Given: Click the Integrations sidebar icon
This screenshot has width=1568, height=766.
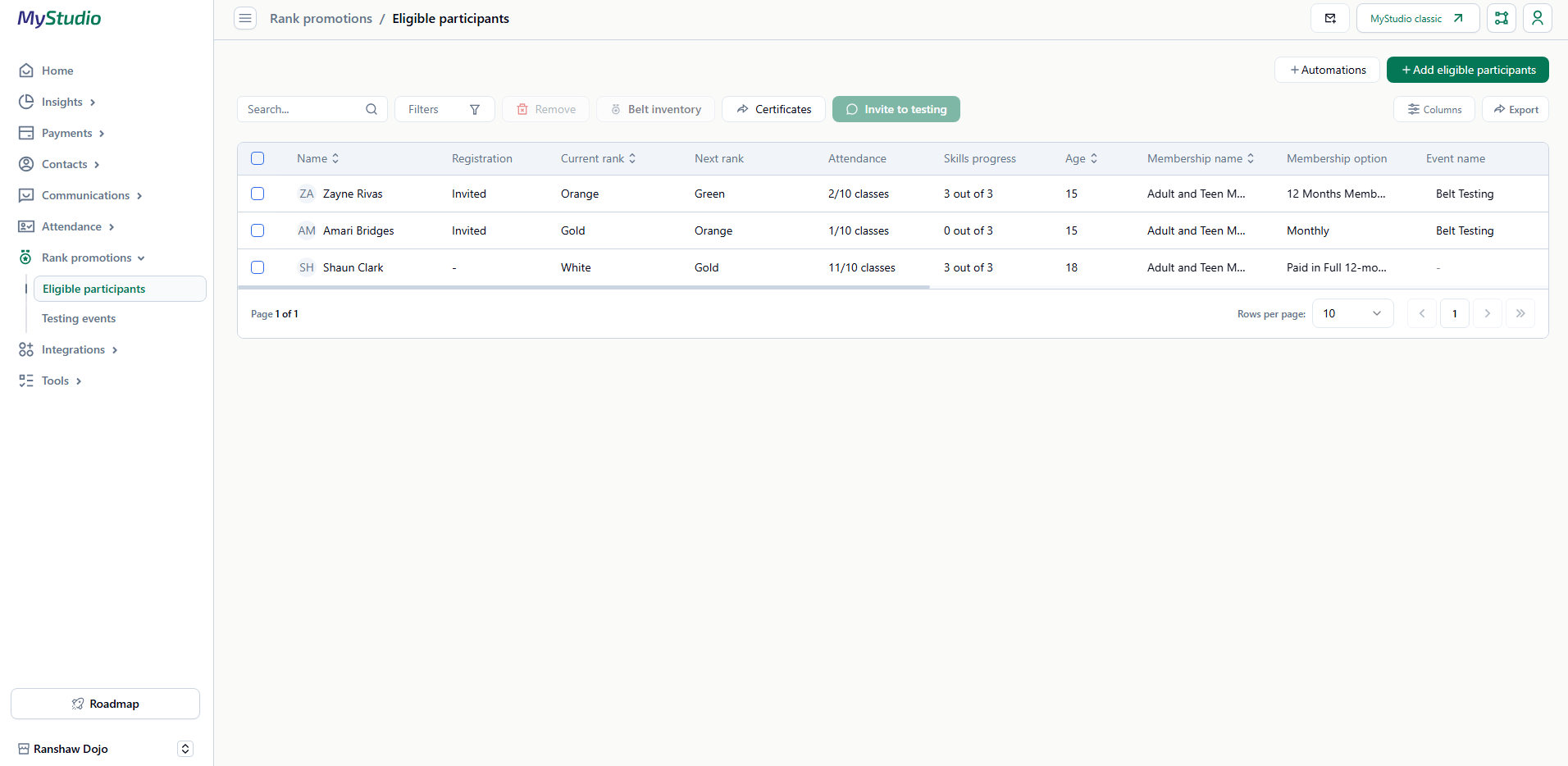Looking at the screenshot, I should coord(26,349).
